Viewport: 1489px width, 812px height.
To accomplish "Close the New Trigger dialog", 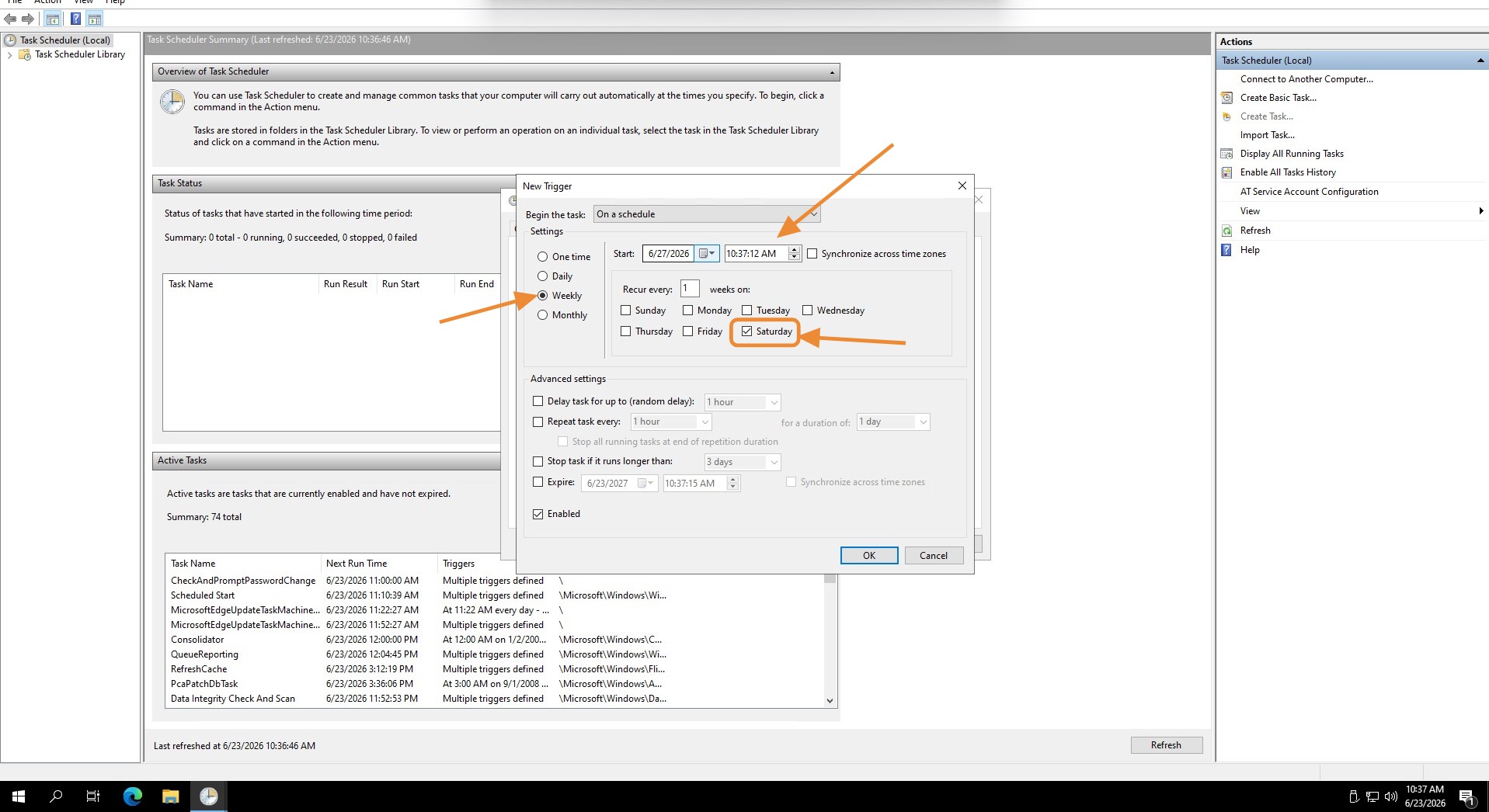I will coord(962,186).
